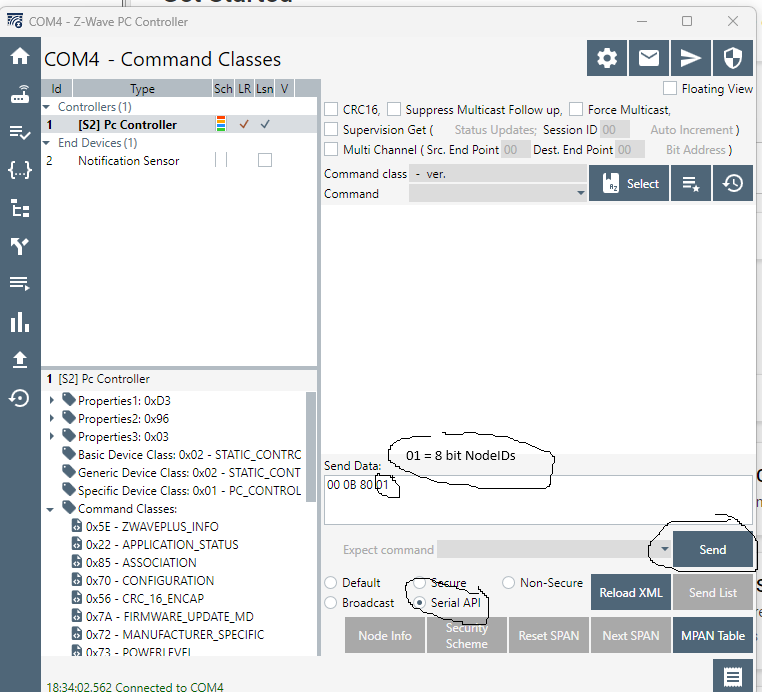The height and width of the screenshot is (692, 762).
Task: Click the Reload XML button
Action: pos(630,593)
